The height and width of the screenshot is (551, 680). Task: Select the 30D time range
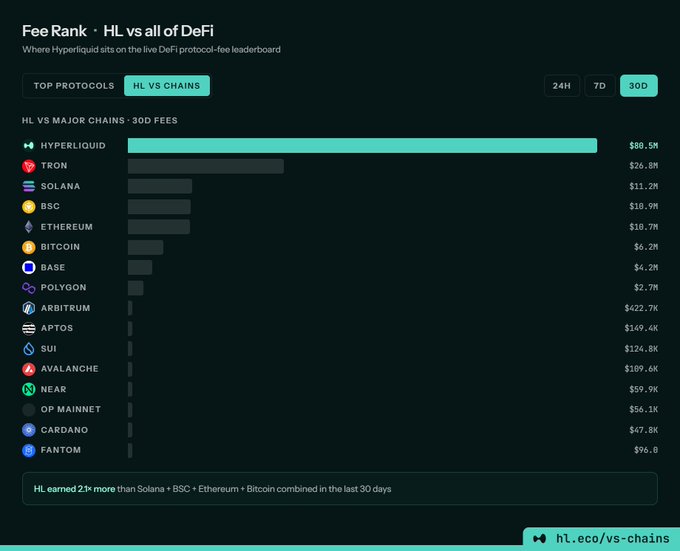click(x=639, y=86)
